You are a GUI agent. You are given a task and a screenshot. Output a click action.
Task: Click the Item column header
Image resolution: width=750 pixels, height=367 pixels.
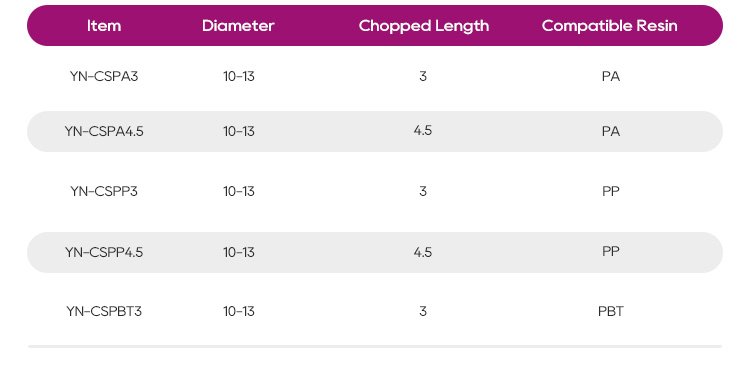click(x=104, y=26)
